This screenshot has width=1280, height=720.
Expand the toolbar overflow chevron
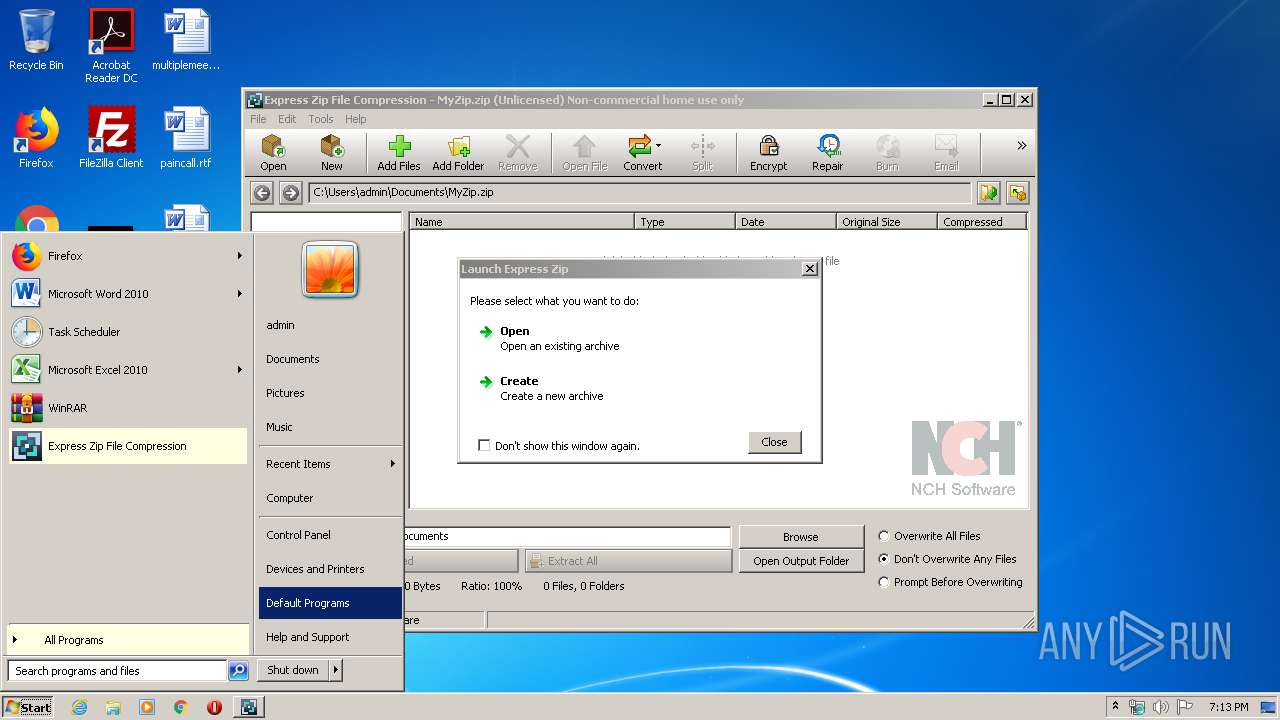(x=1021, y=146)
